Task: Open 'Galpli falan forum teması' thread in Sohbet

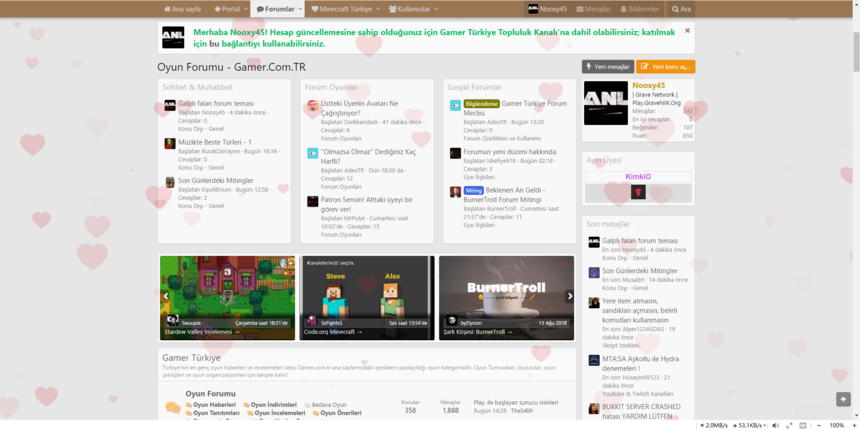Action: (216, 103)
